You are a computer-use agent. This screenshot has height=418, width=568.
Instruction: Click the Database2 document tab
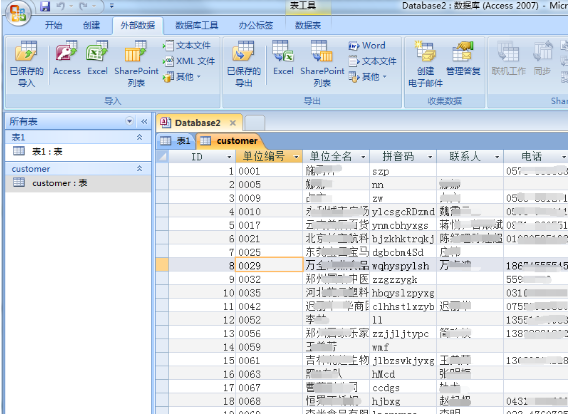click(198, 123)
